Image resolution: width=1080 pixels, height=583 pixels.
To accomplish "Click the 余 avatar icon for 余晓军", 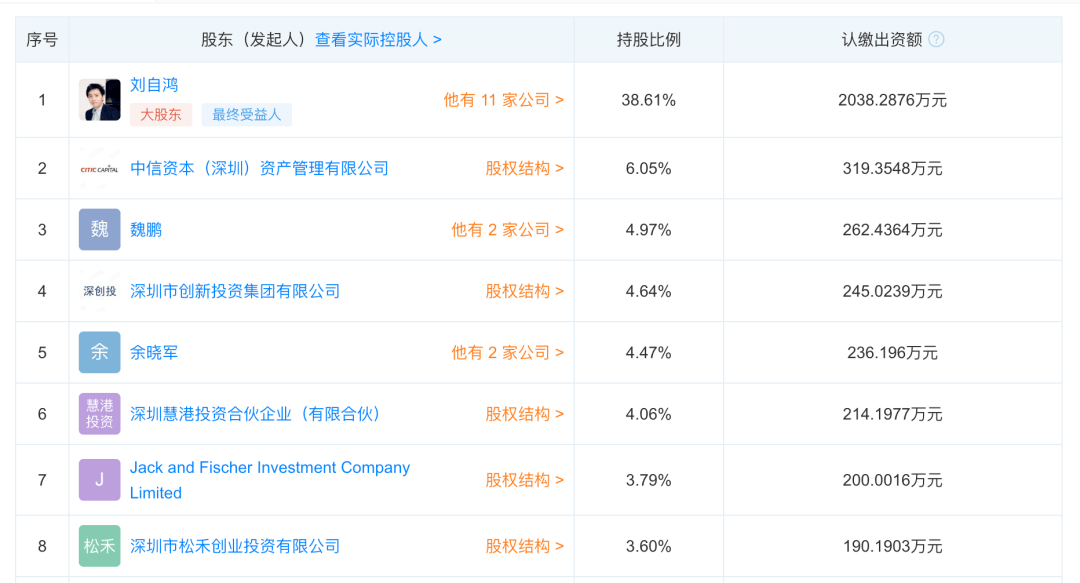I will pyautogui.click(x=99, y=352).
